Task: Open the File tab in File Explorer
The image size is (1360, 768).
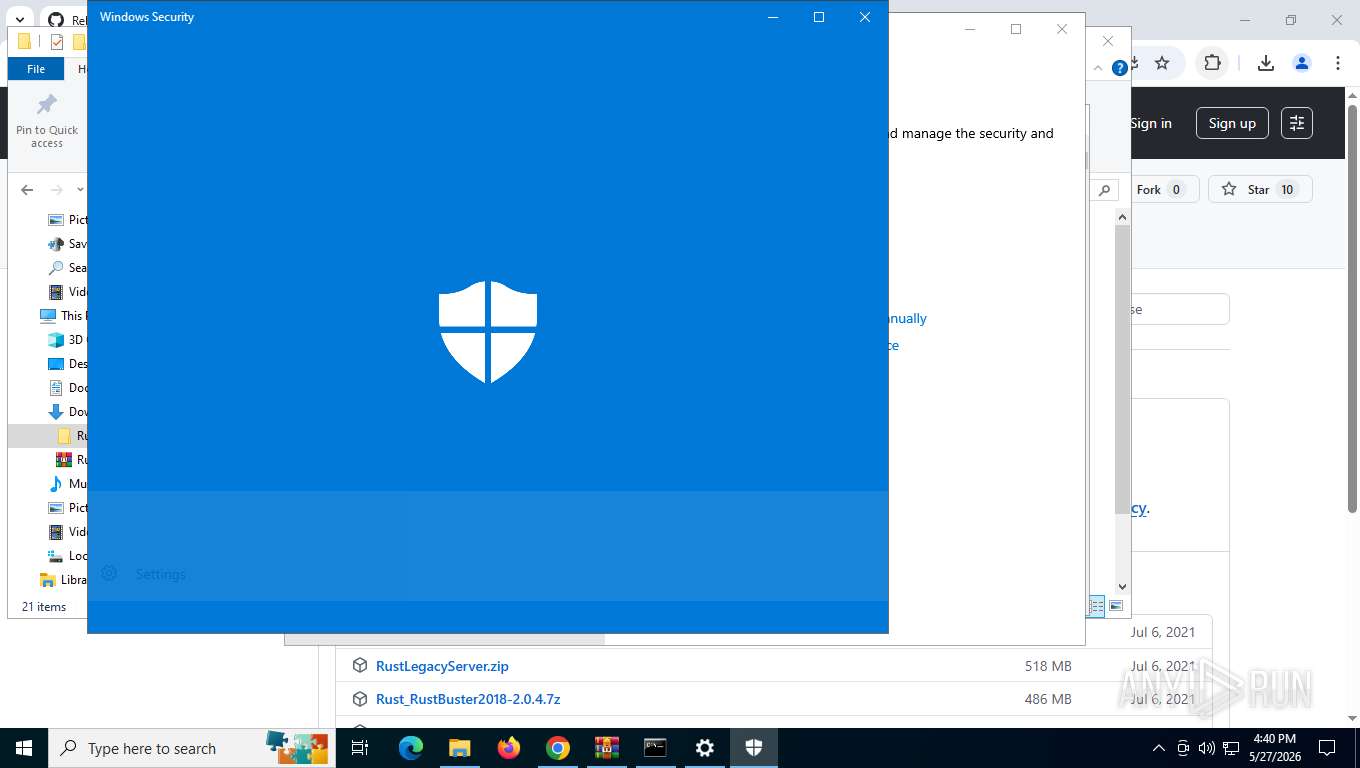Action: 36,69
